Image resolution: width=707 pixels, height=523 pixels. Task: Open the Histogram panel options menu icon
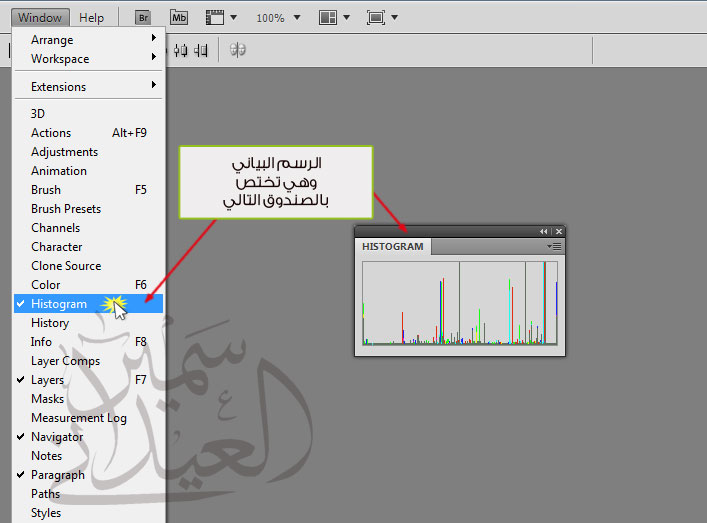tap(556, 246)
